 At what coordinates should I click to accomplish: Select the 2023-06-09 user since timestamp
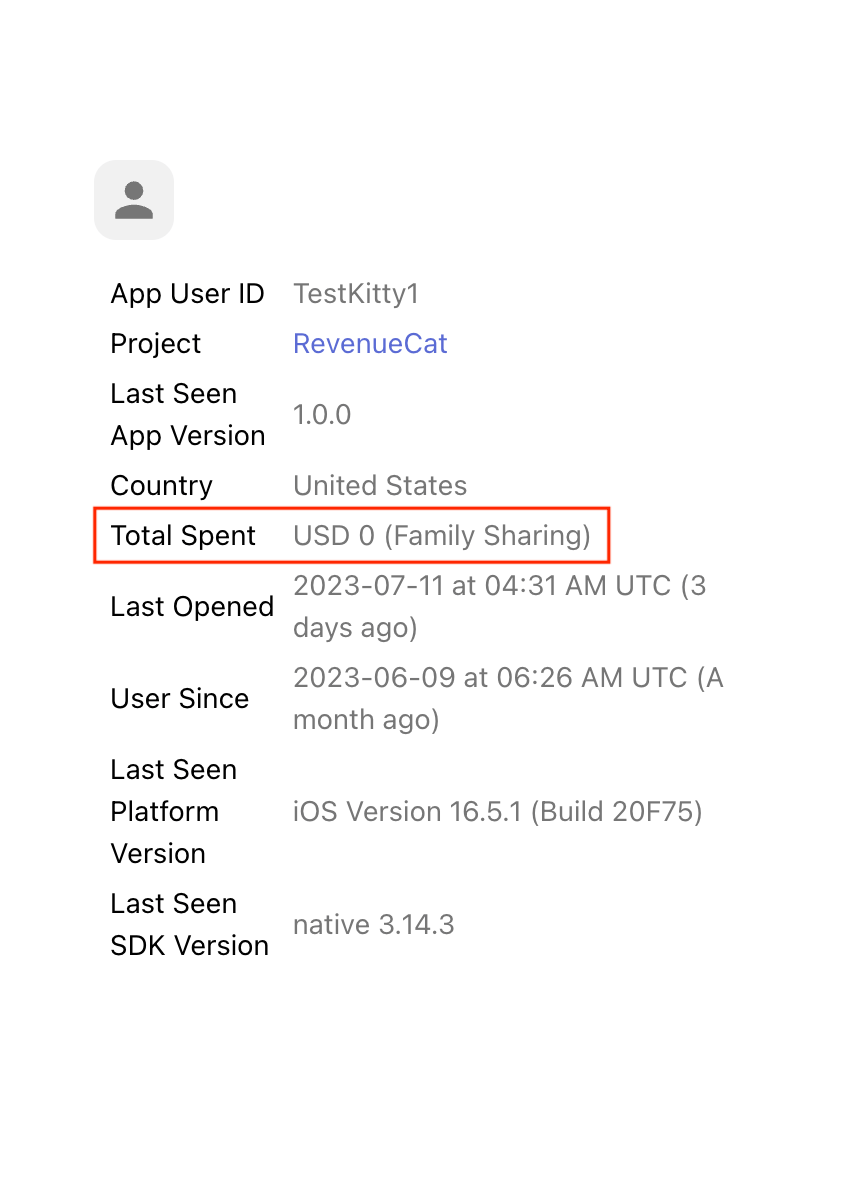coord(508,698)
